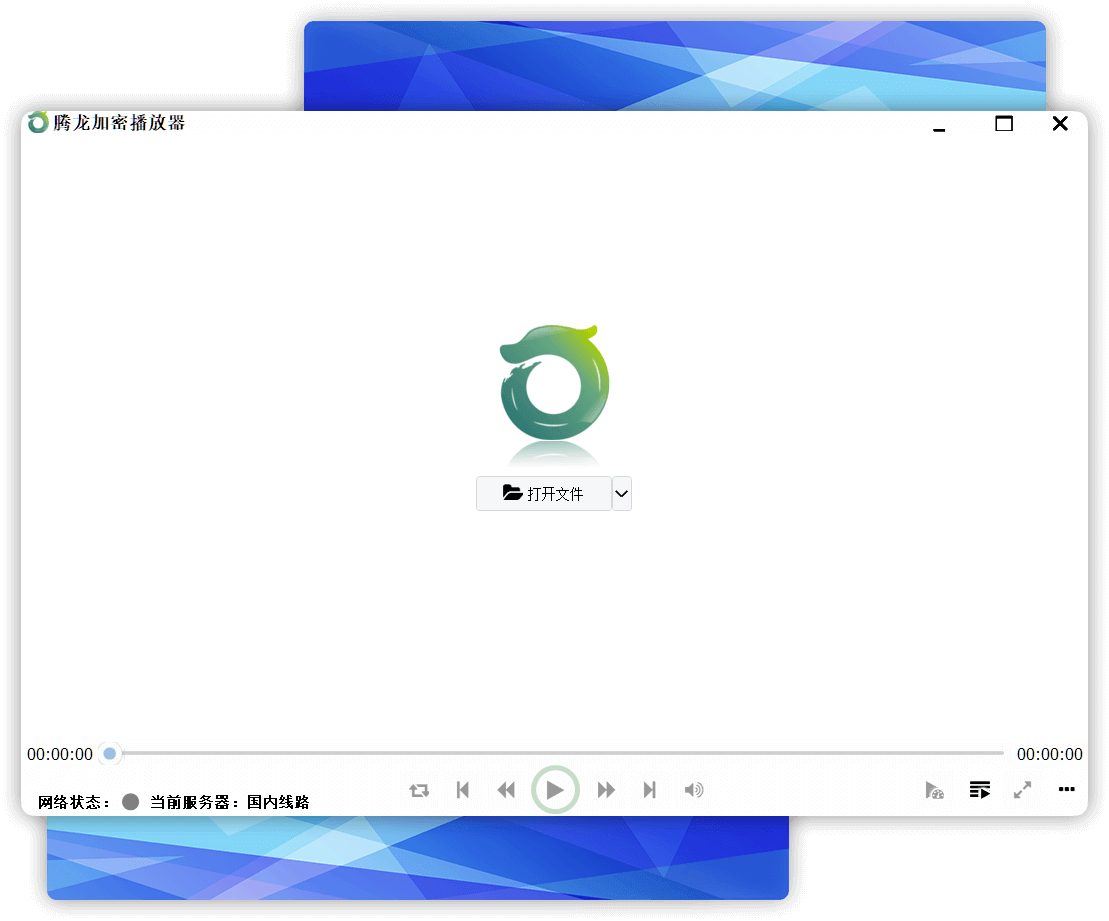The width and height of the screenshot is (1109, 921).
Task: Expand the dropdown arrow beside 打开文件
Action: (x=621, y=493)
